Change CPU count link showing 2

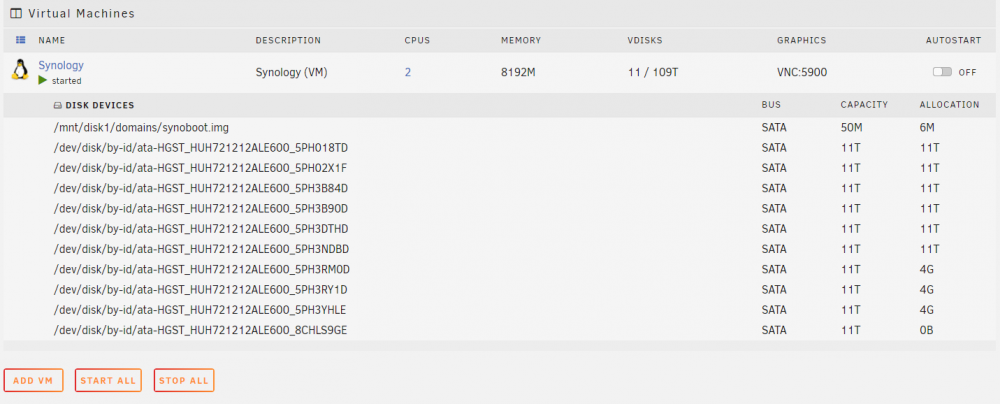pyautogui.click(x=408, y=72)
